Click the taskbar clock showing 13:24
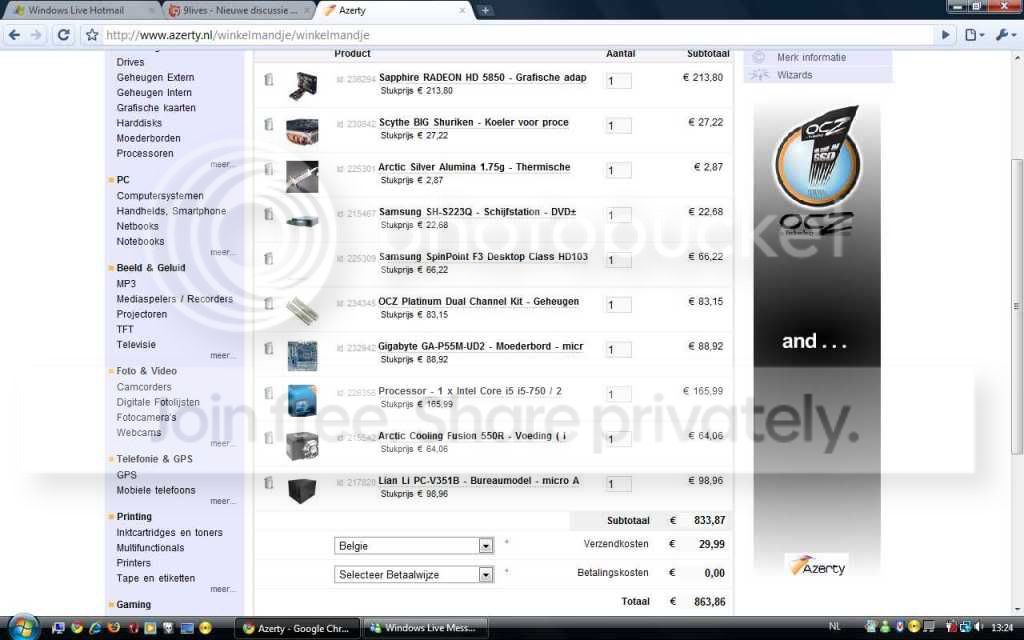Screen dimensions: 1024x640 (1002, 628)
